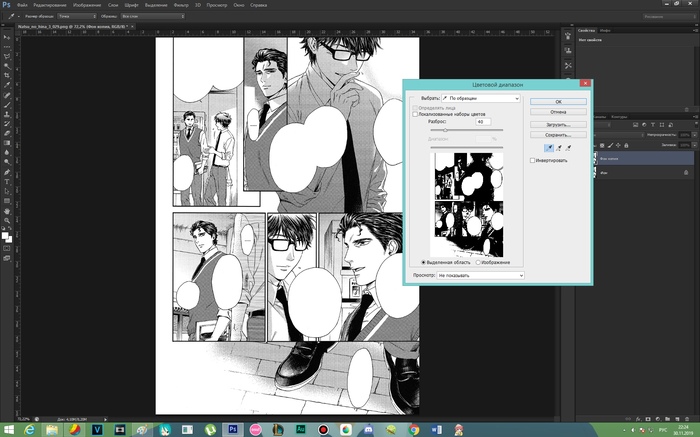Select Изображение radio button
Screen dimensions: 700x437
(478, 262)
